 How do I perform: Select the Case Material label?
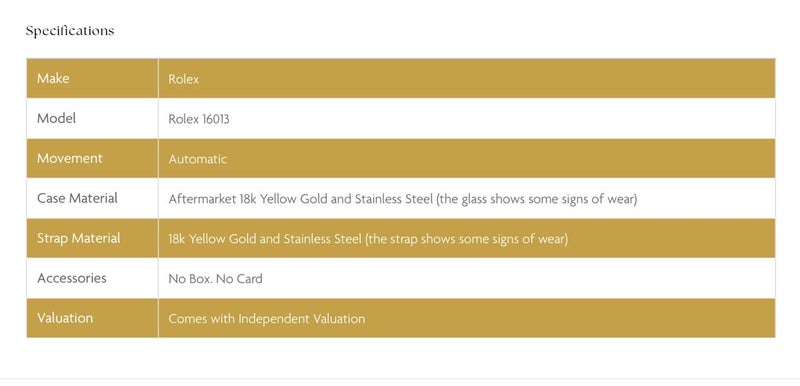[x=77, y=198]
